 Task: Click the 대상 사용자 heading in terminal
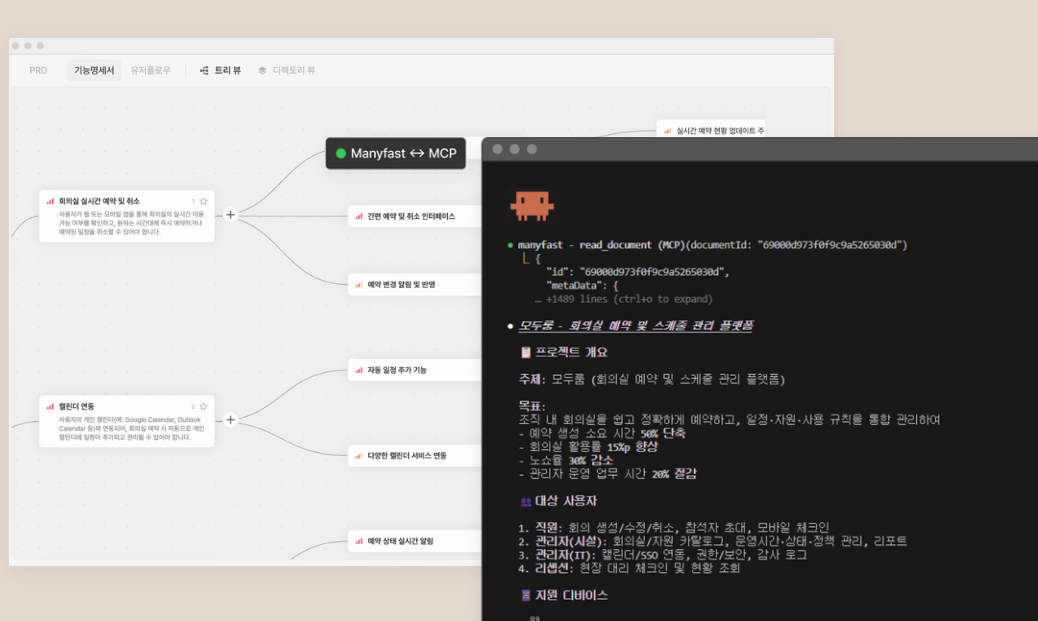pyautogui.click(x=566, y=501)
